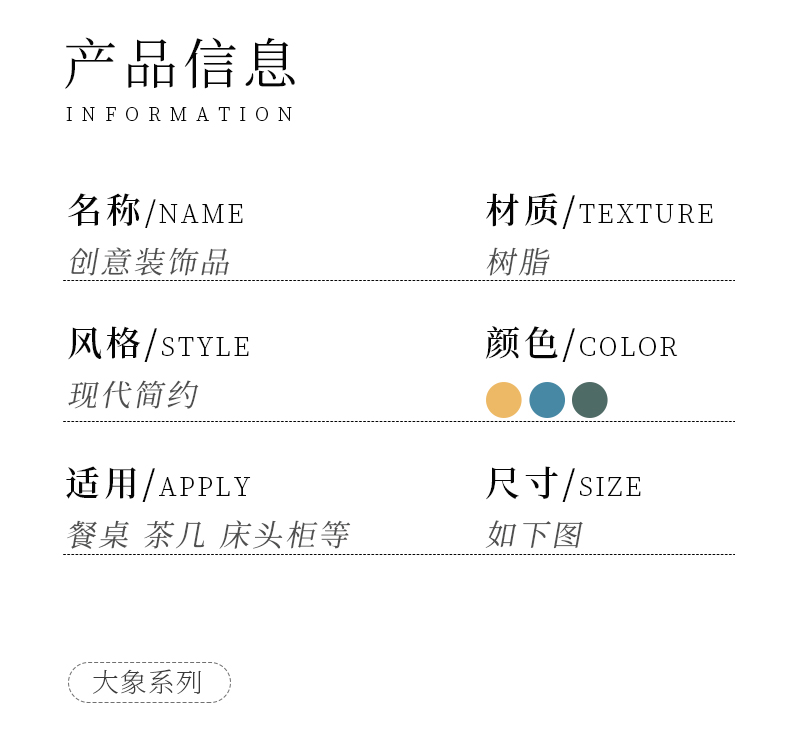This screenshot has height=746, width=790.
Task: Choose the blue color swatch
Action: click(x=547, y=400)
